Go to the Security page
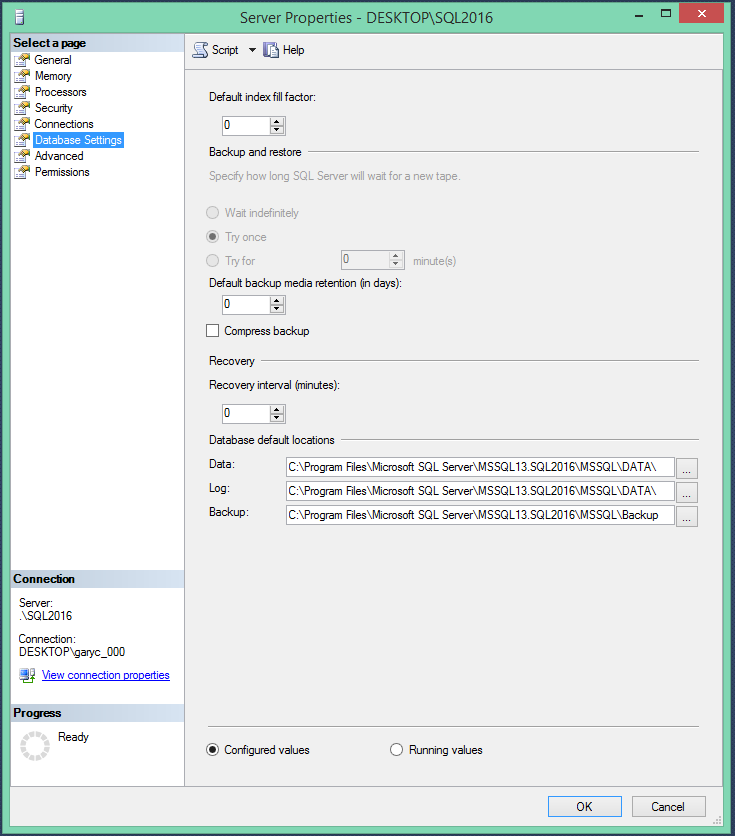 pyautogui.click(x=53, y=108)
